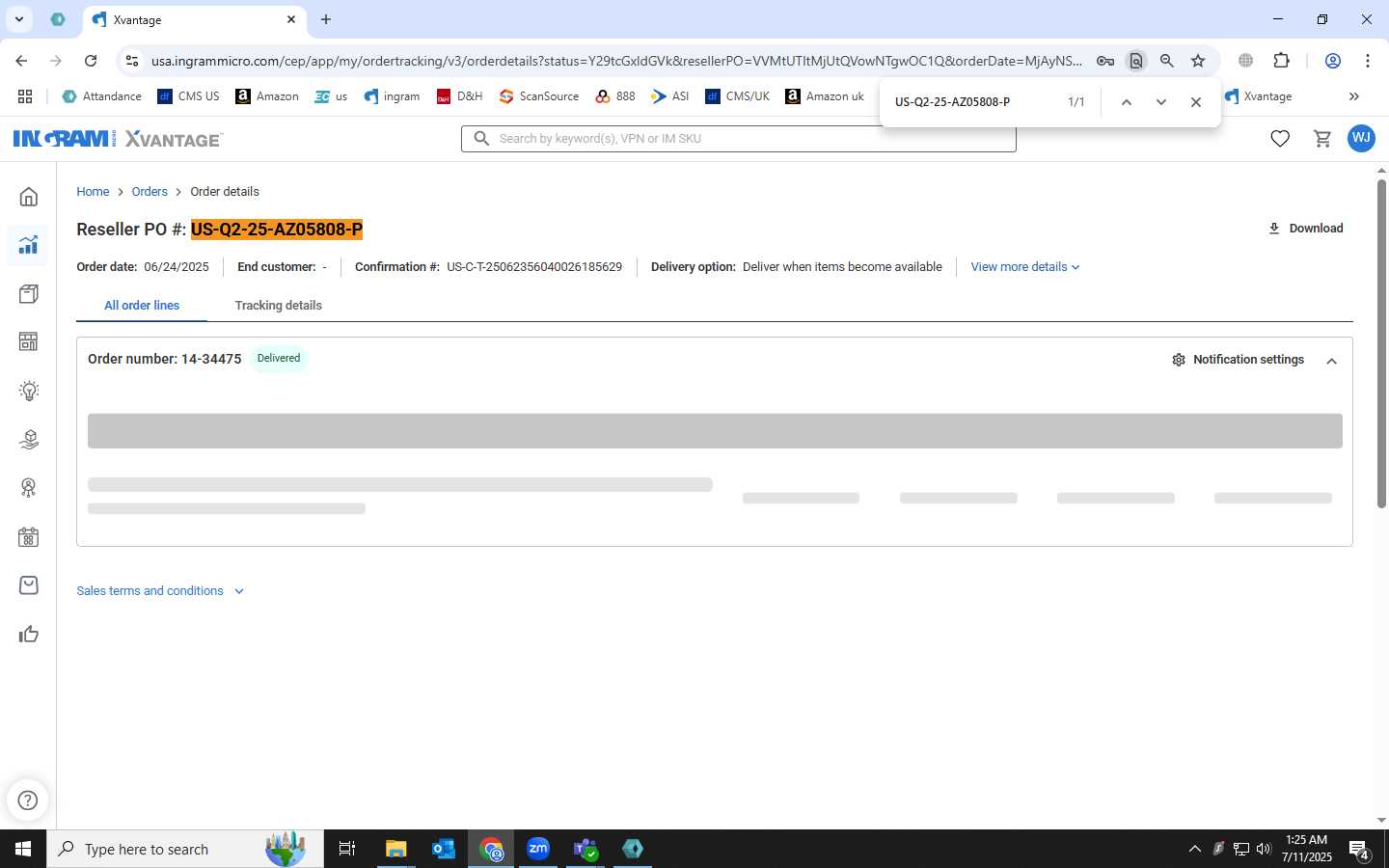1389x868 pixels.
Task: Open a new browser tab
Action: pyautogui.click(x=326, y=19)
